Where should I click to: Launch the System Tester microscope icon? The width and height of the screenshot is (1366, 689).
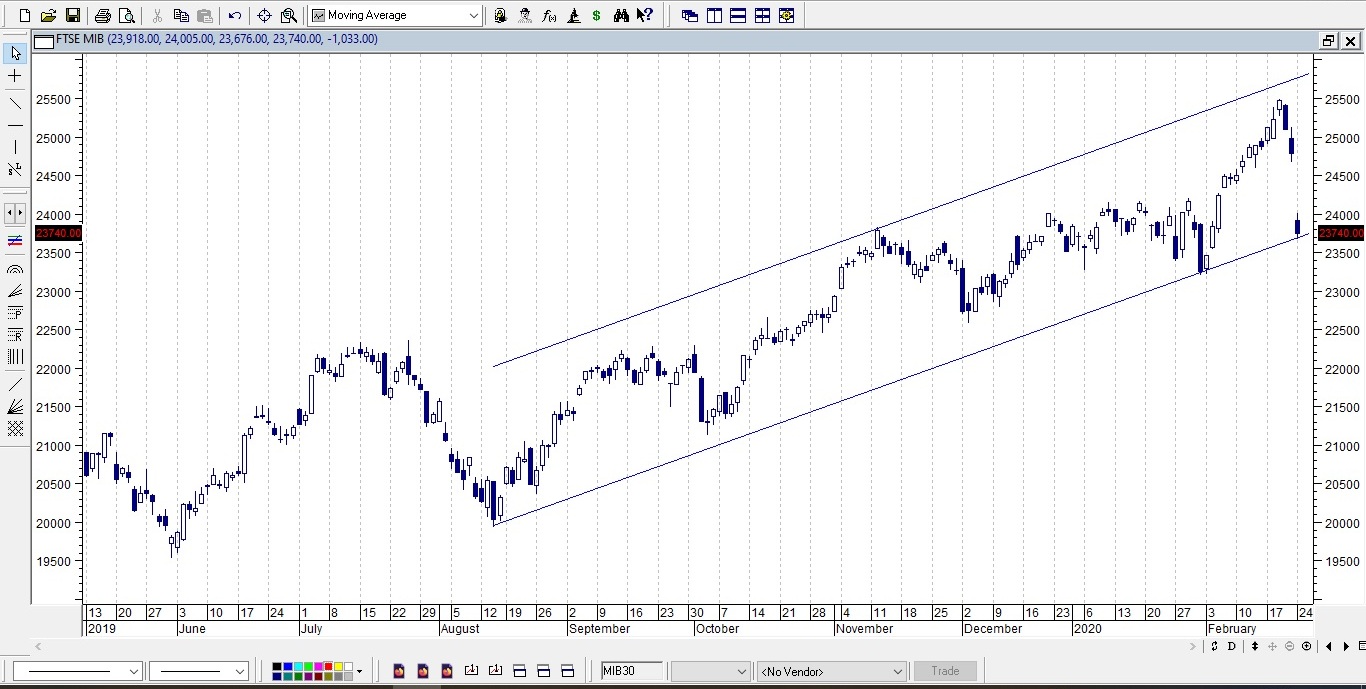tap(573, 15)
